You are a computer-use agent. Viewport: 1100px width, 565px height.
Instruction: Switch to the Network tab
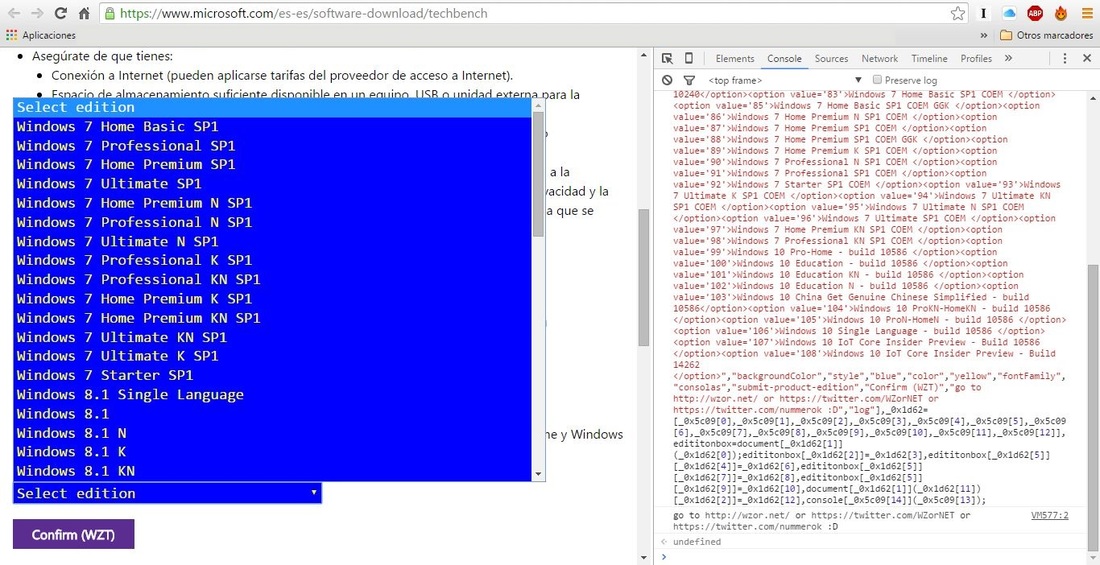(879, 58)
